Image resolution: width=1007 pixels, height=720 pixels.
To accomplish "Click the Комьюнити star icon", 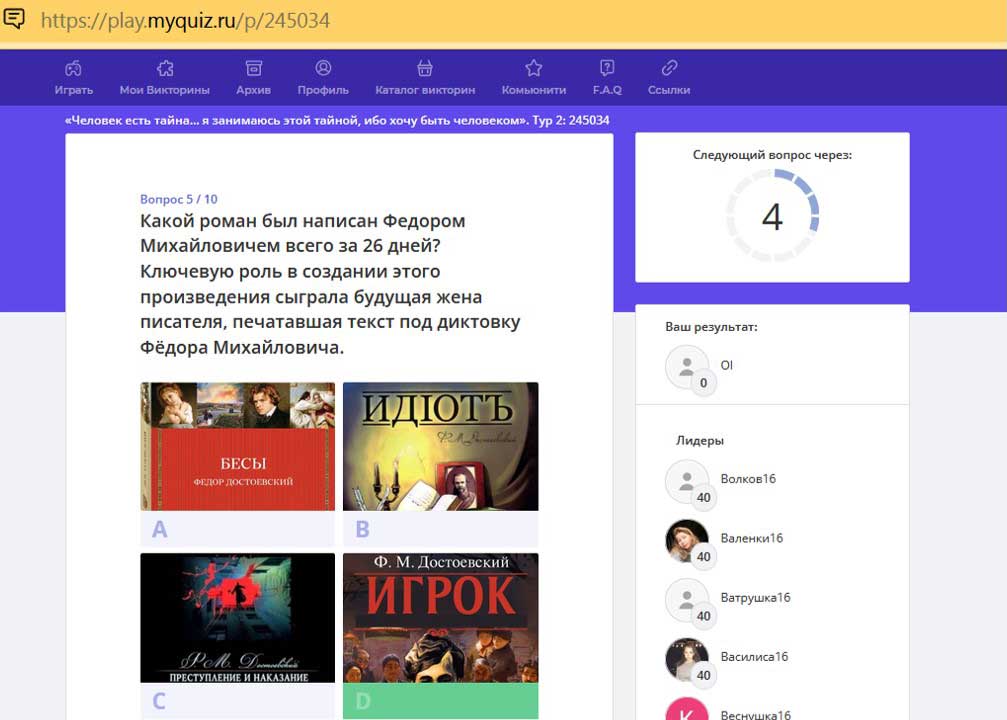I will (534, 68).
